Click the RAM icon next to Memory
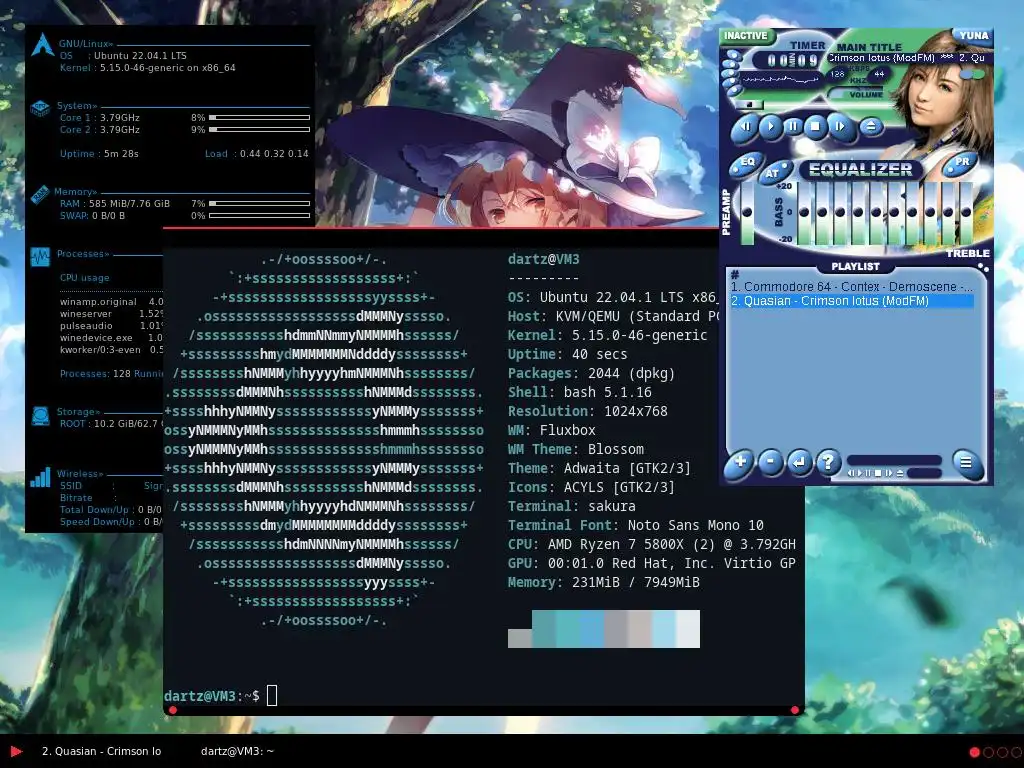 point(40,194)
